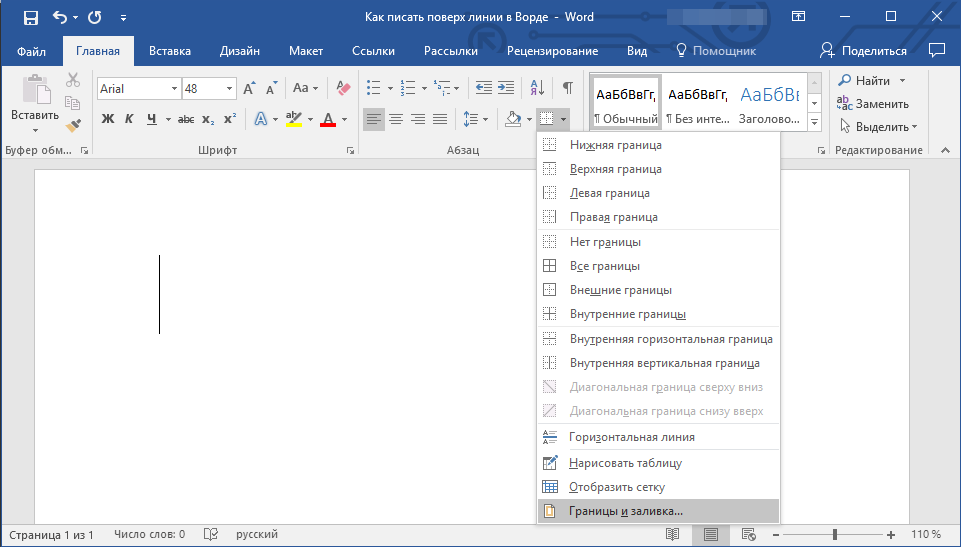Switch to the Вставка ribbon tab
Screen dimensions: 961x547
coord(170,51)
